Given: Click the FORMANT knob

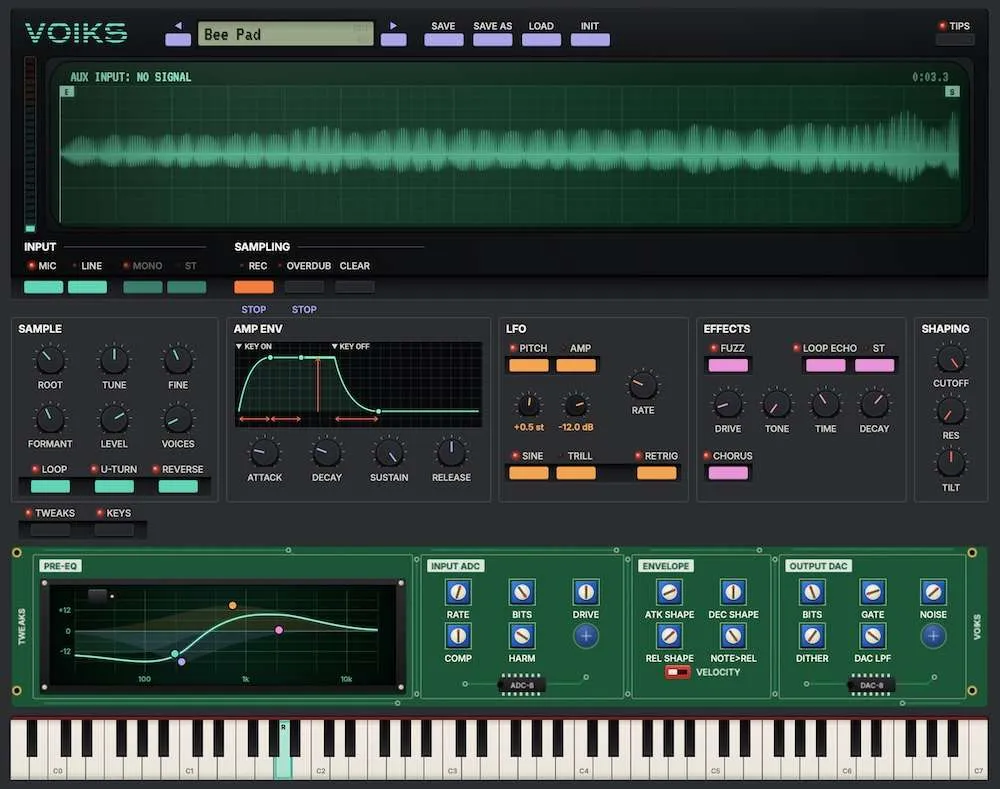Looking at the screenshot, I should 50,419.
